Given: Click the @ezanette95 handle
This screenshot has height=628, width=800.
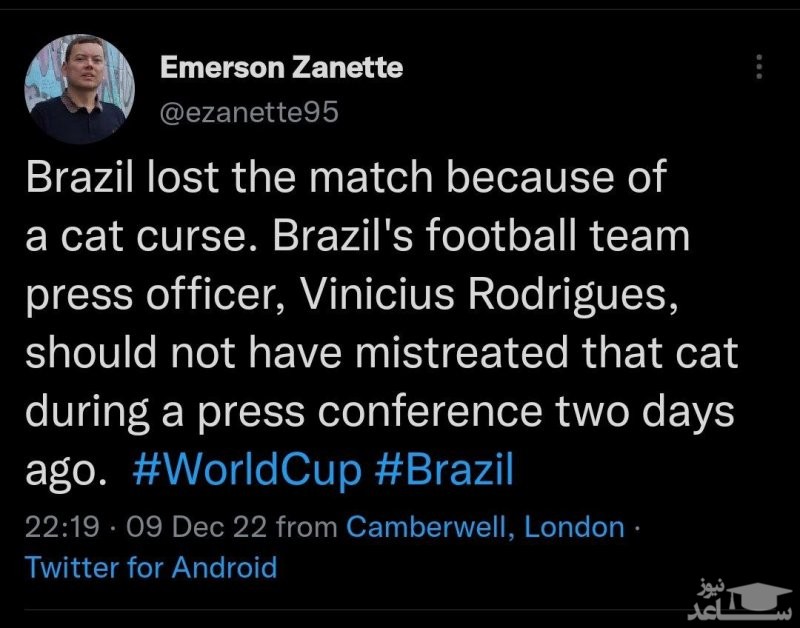Looking at the screenshot, I should tap(249, 113).
